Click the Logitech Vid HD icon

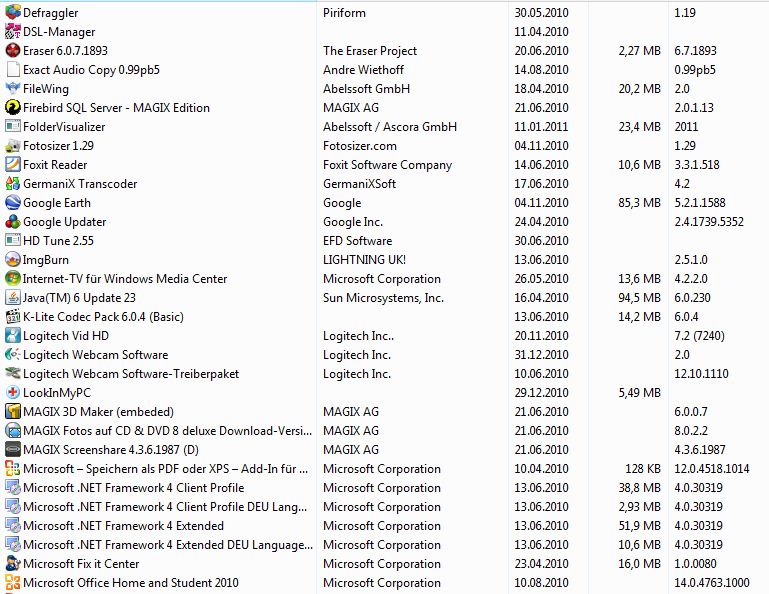13,336
